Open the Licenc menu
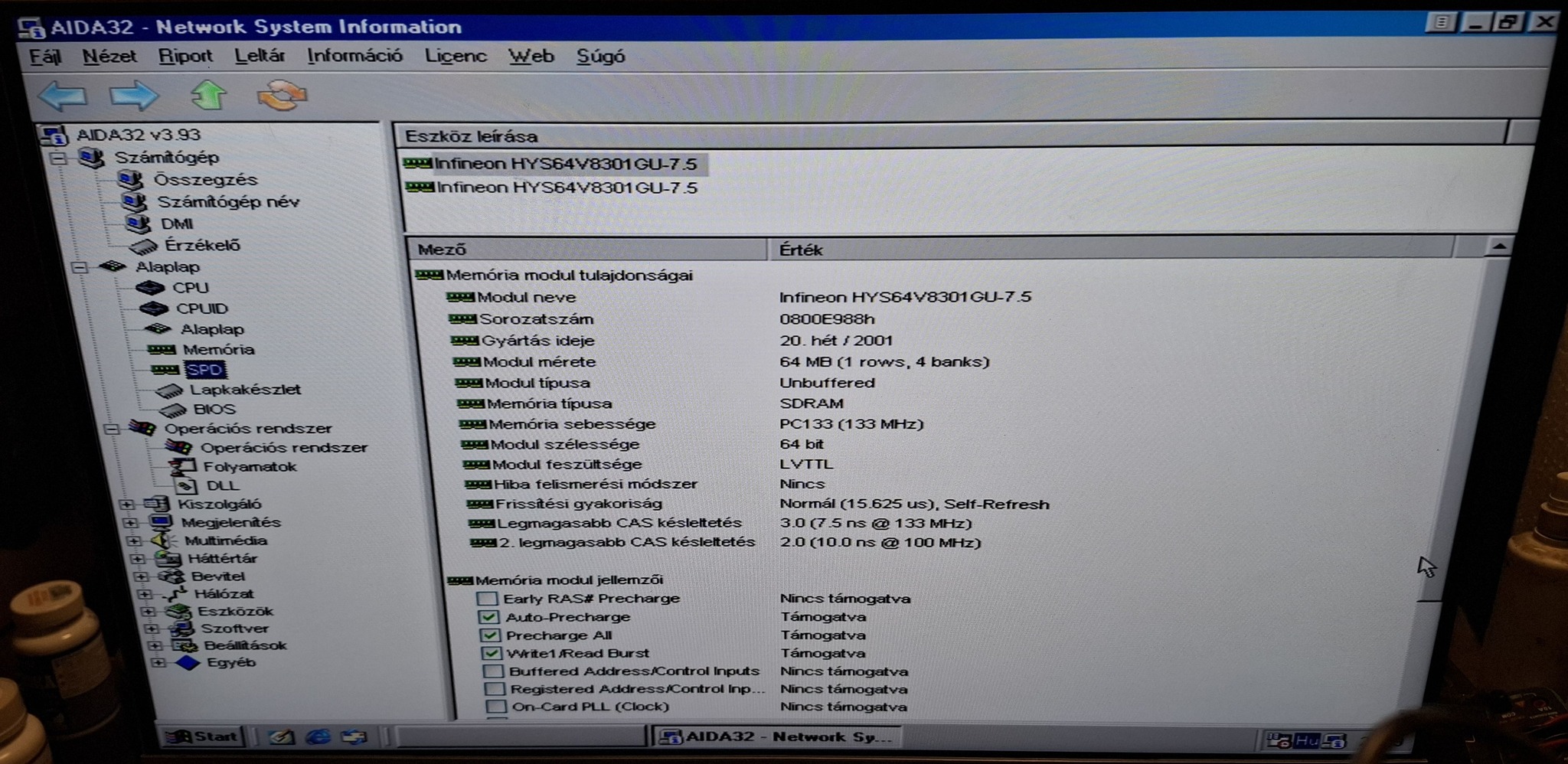Viewport: 1568px width, 764px height. [456, 56]
